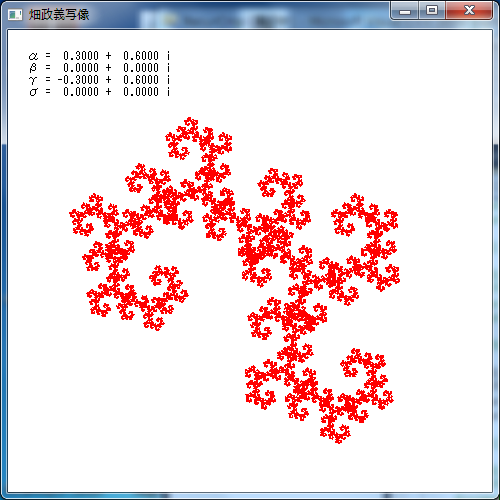Screen dimensions: 500x500
Task: Select β real part value 0.0000
Action: [81, 68]
